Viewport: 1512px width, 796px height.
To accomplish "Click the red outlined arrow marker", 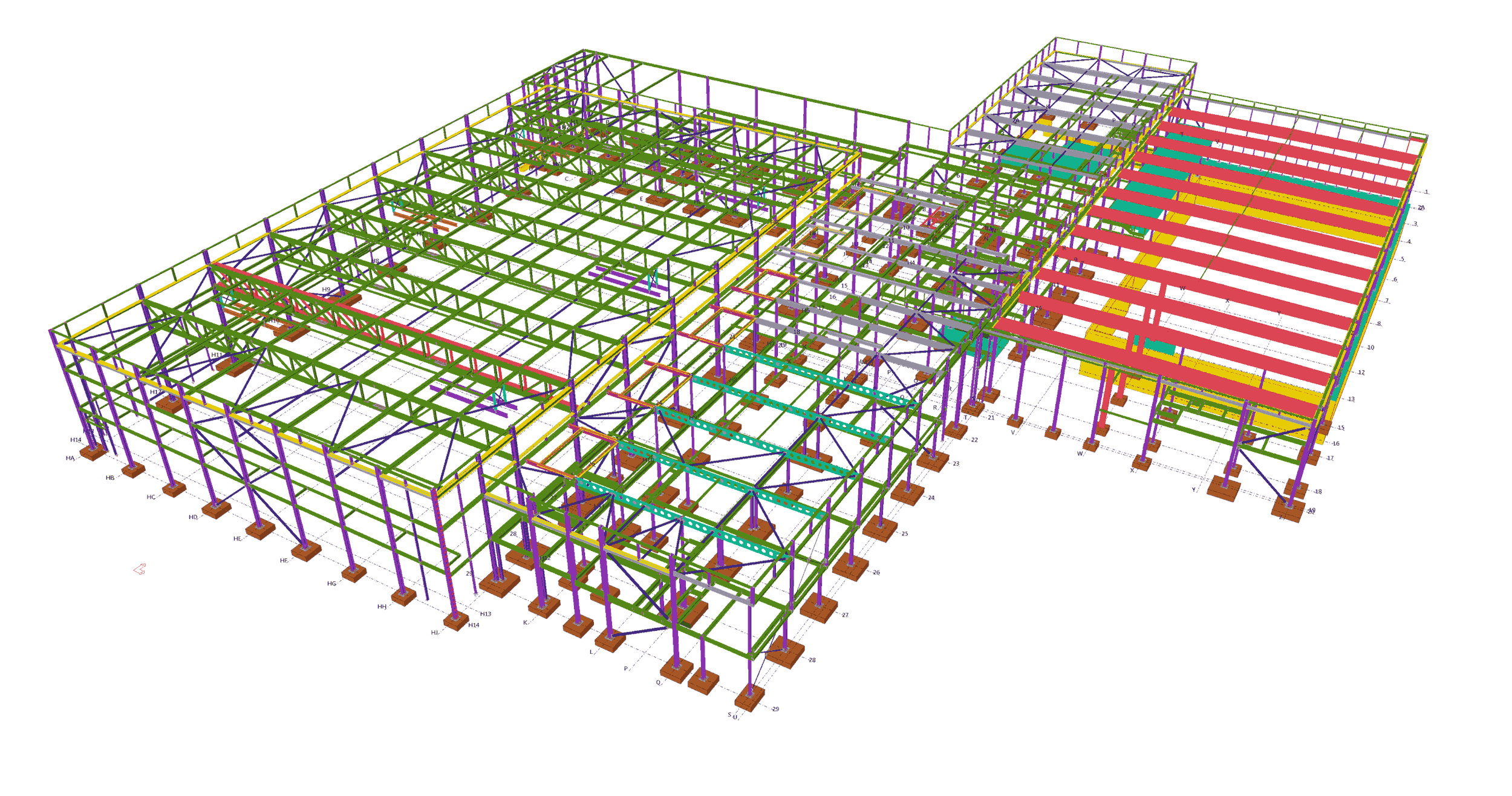I will coord(140,569).
